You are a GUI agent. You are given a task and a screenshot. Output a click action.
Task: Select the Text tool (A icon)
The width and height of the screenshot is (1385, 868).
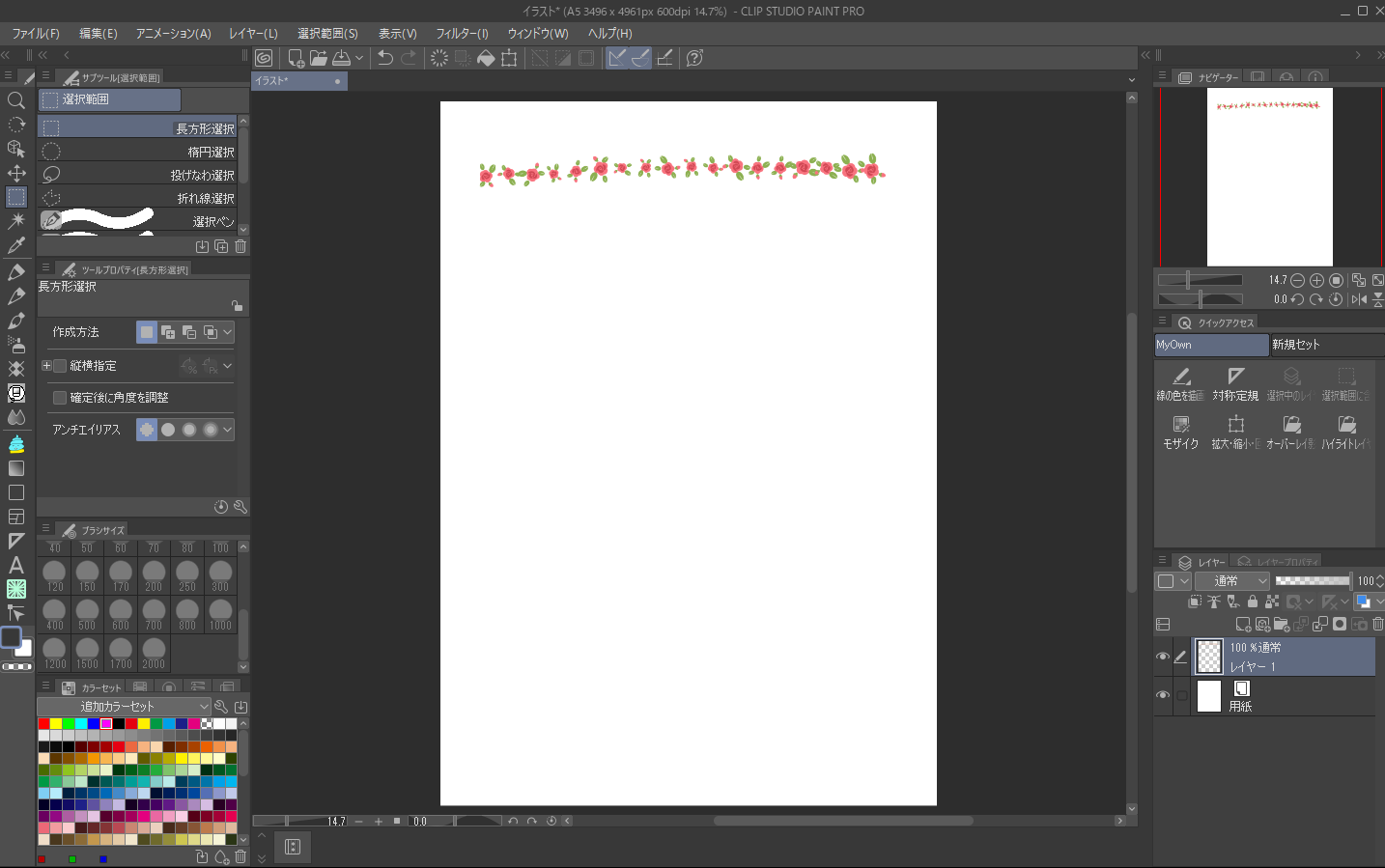pos(16,565)
